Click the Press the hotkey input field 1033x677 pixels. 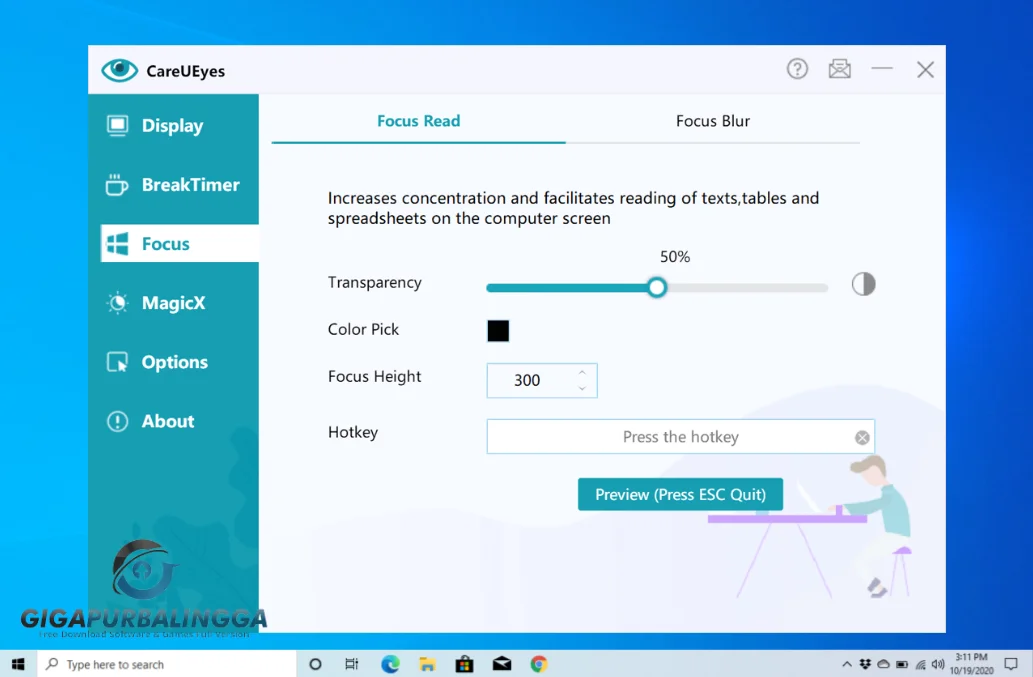[x=670, y=437]
